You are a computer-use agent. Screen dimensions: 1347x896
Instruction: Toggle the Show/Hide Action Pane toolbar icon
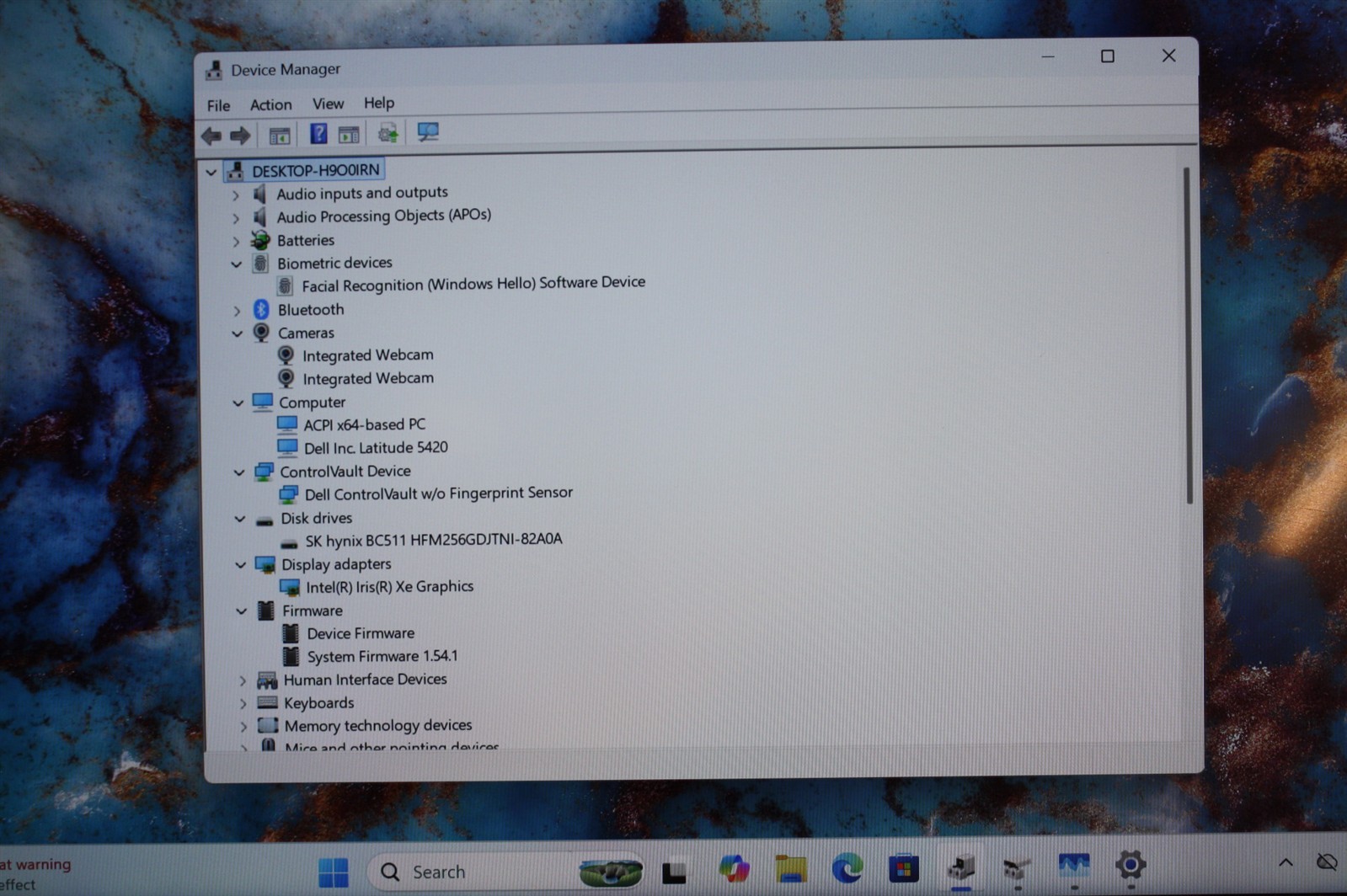tap(349, 134)
